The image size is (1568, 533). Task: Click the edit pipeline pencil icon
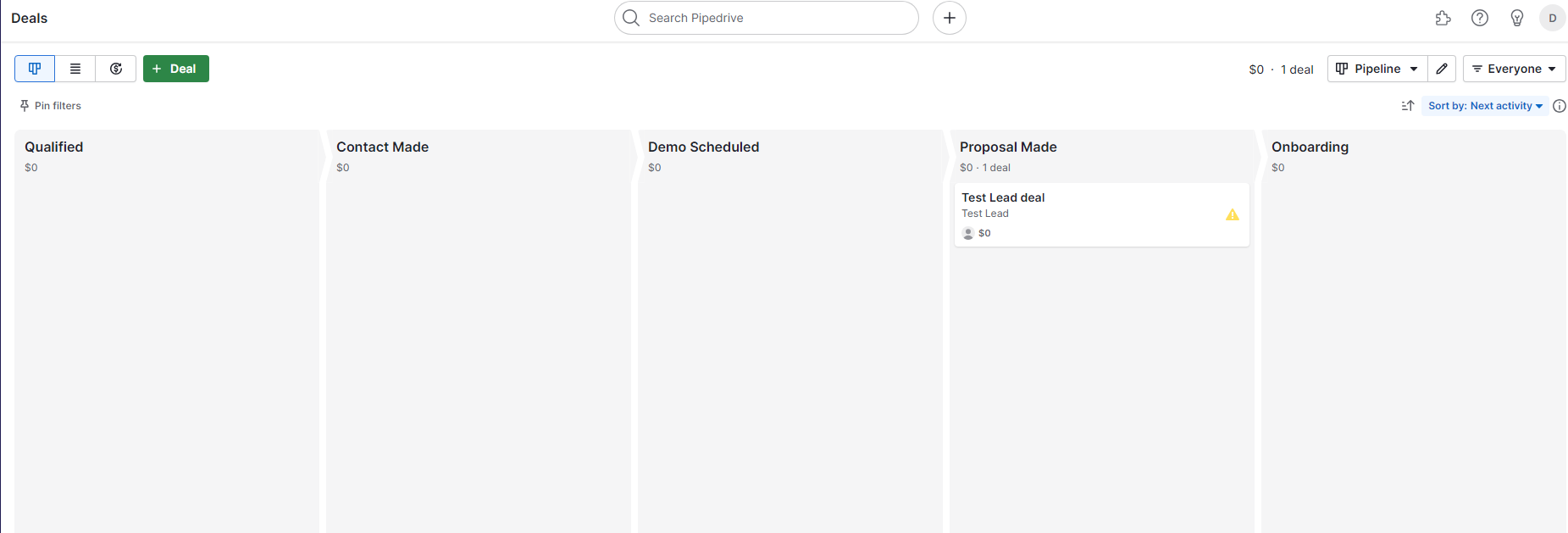coord(1441,69)
